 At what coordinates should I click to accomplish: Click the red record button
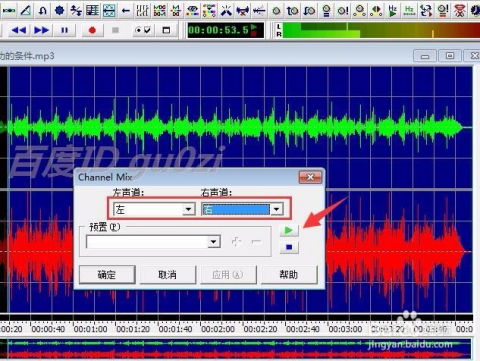point(92,31)
